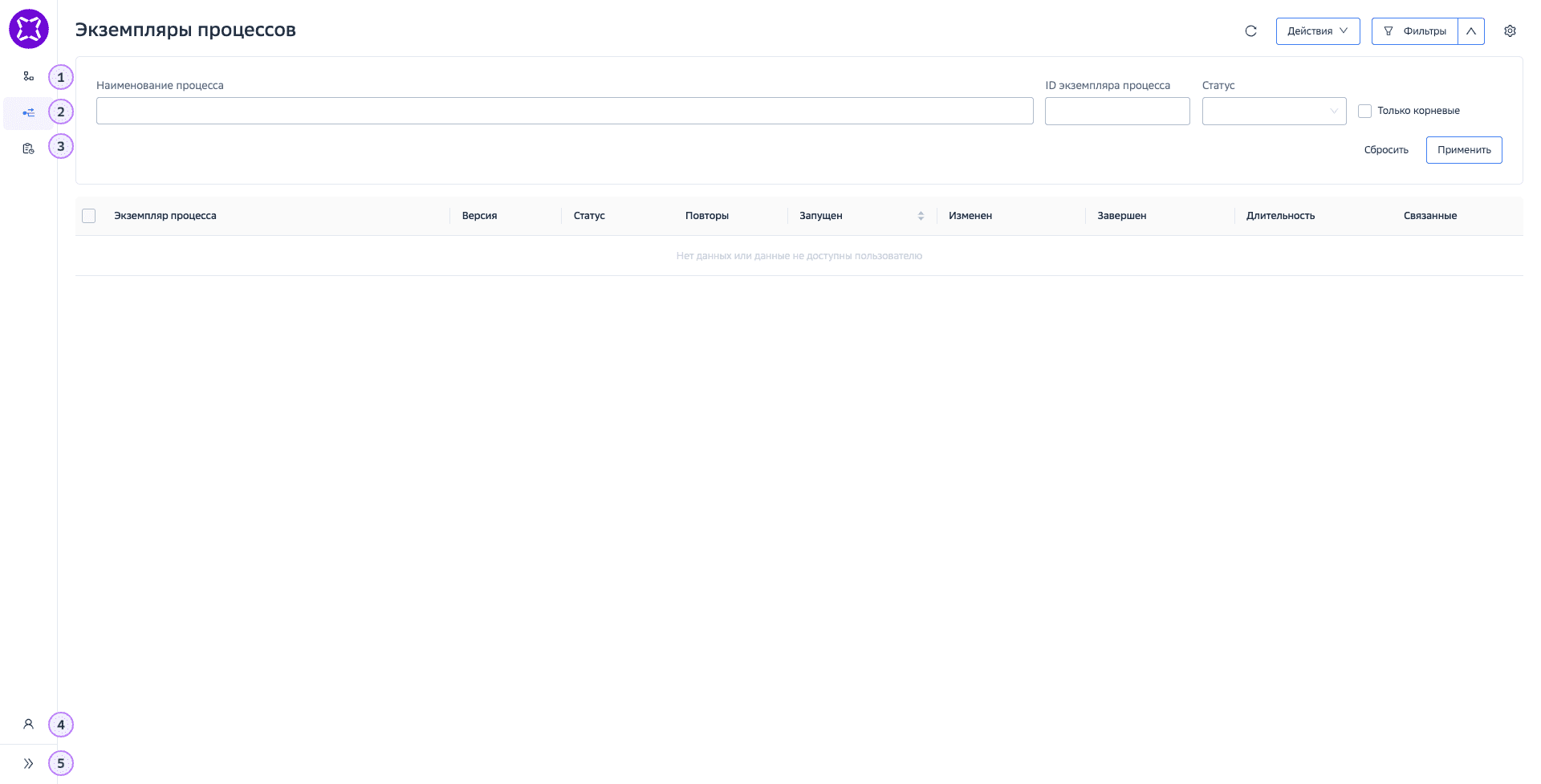
Task: Open the tasks clipboard section in sidebar
Action: [x=29, y=148]
